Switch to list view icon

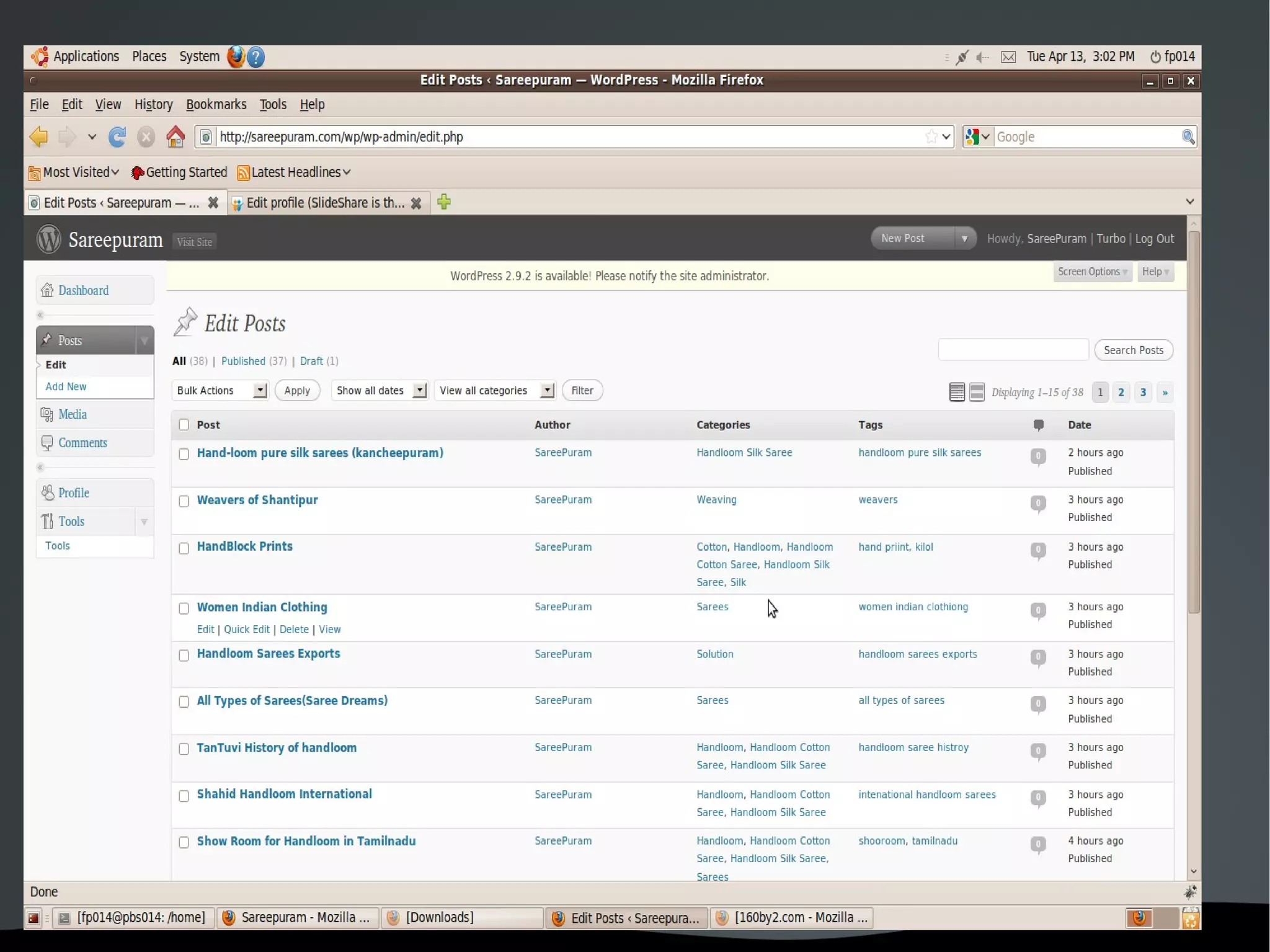tap(957, 392)
